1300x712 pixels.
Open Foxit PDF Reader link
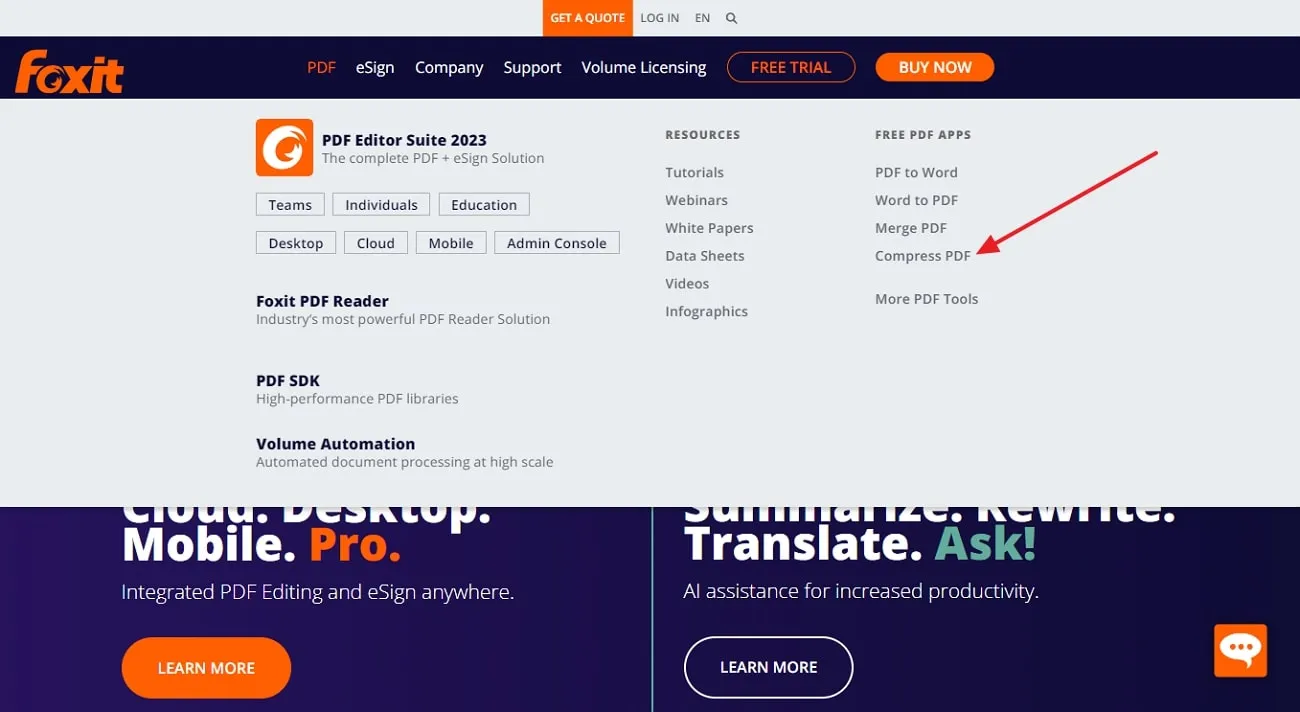pos(322,301)
